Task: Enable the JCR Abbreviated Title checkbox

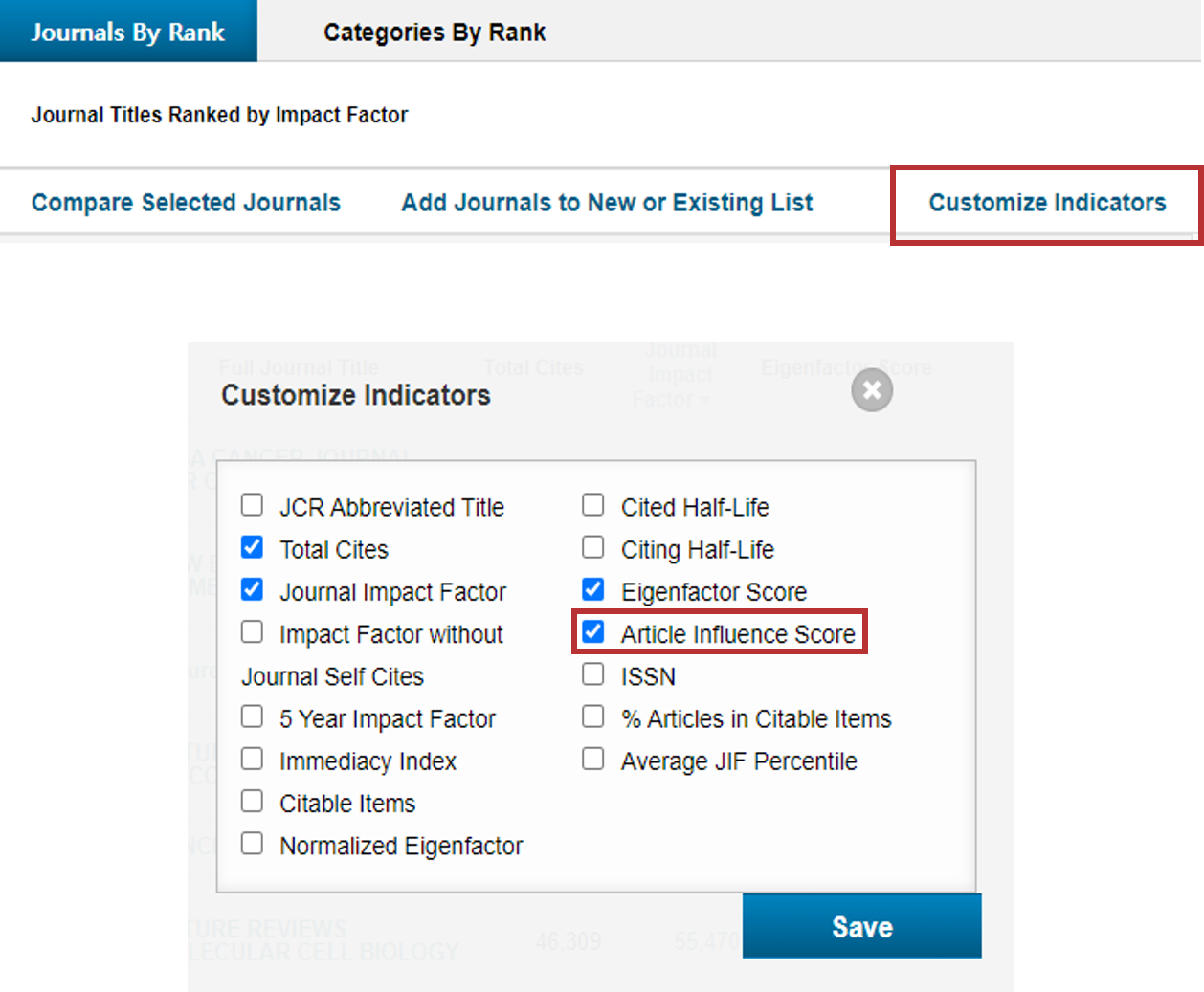Action: pyautogui.click(x=252, y=505)
